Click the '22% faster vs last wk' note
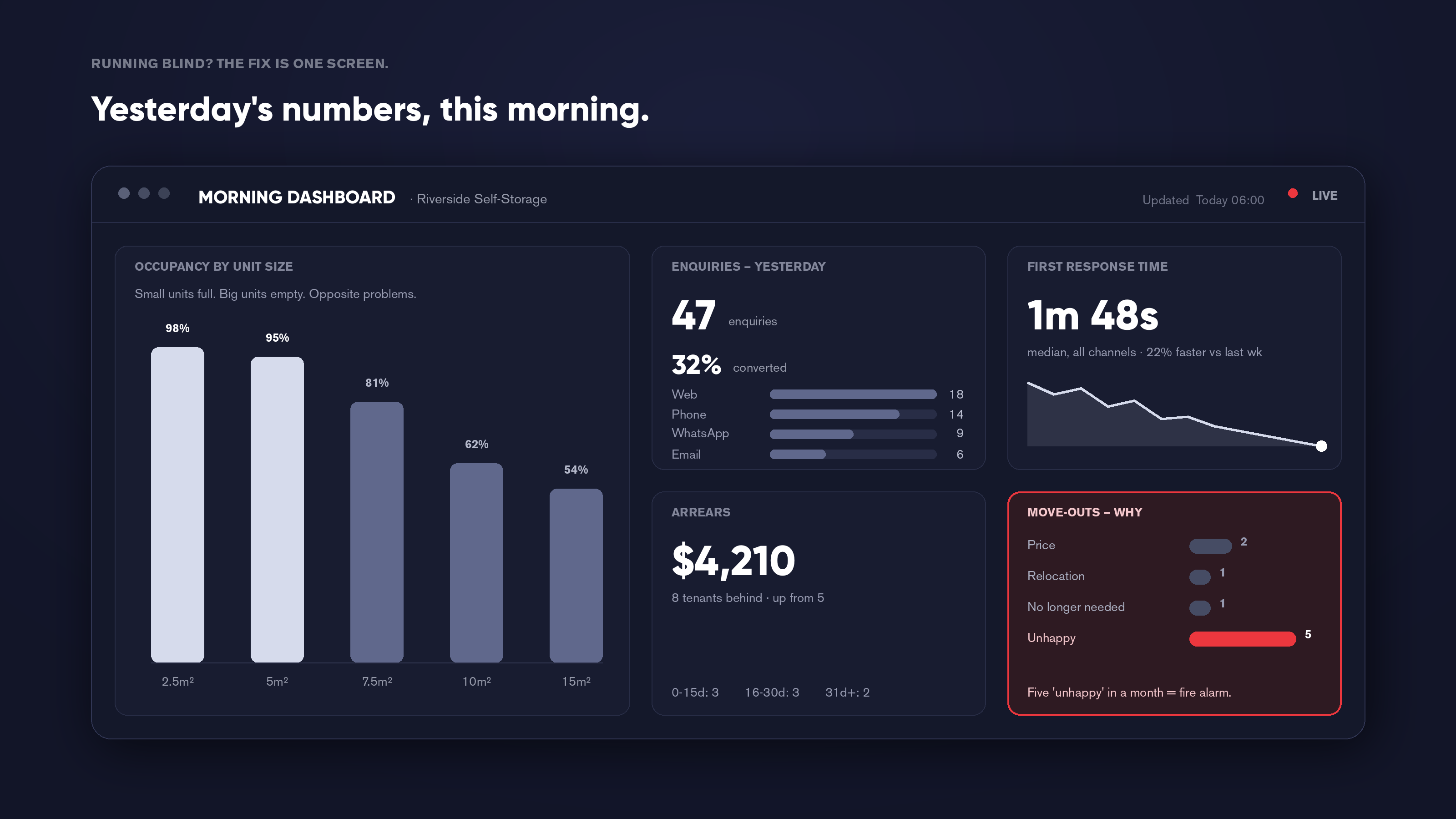The width and height of the screenshot is (1456, 819). click(1204, 352)
